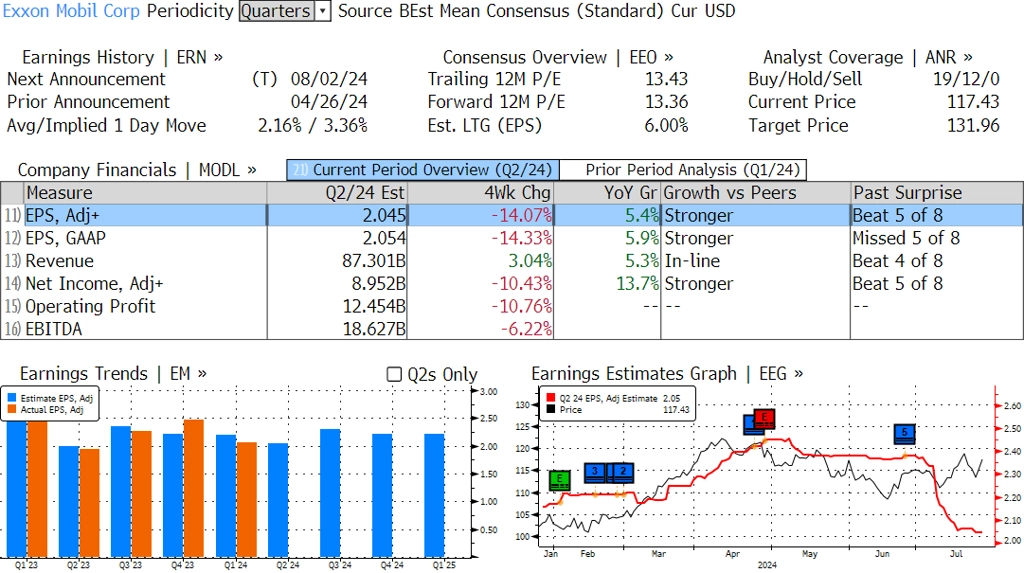Click the Exxon Mobil Corp title
Viewport: 1024px width, 573px height.
[x=71, y=11]
